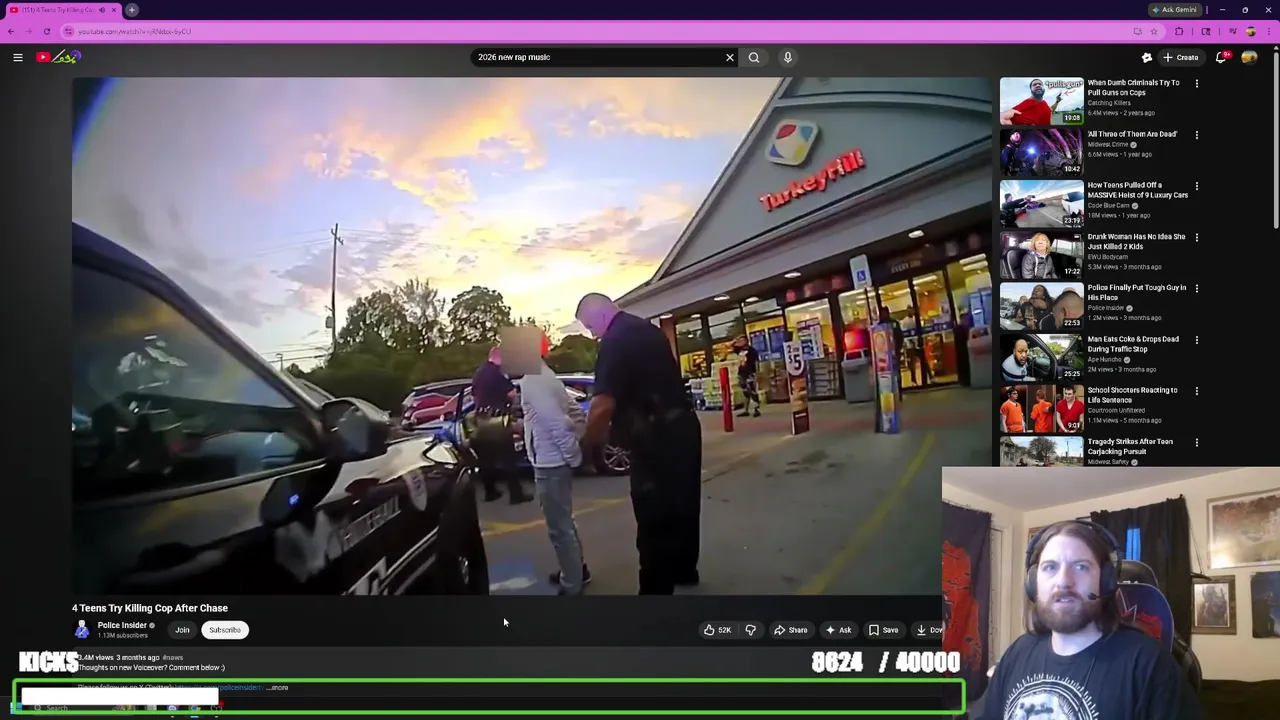Start voice search with microphone icon

(x=788, y=57)
